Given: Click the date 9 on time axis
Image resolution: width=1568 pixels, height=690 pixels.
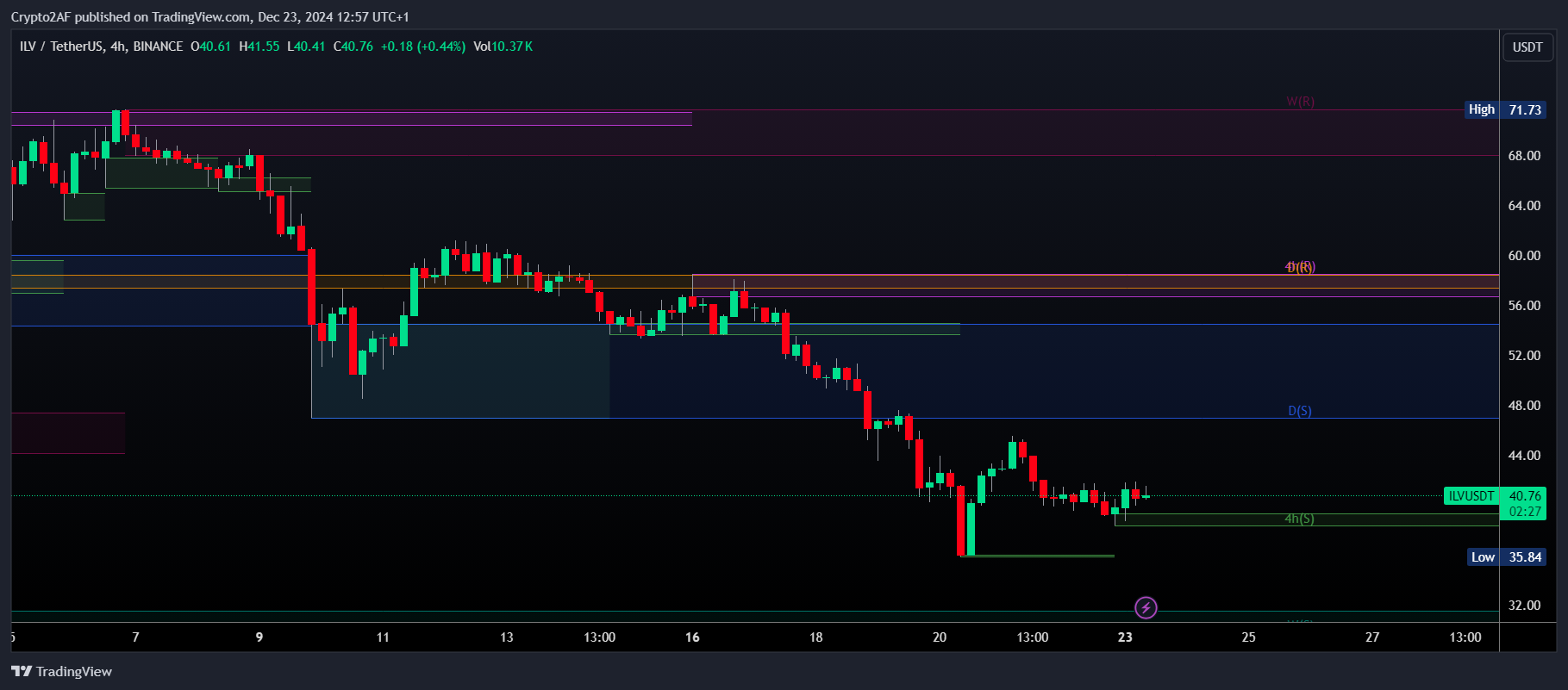Looking at the screenshot, I should (x=259, y=637).
